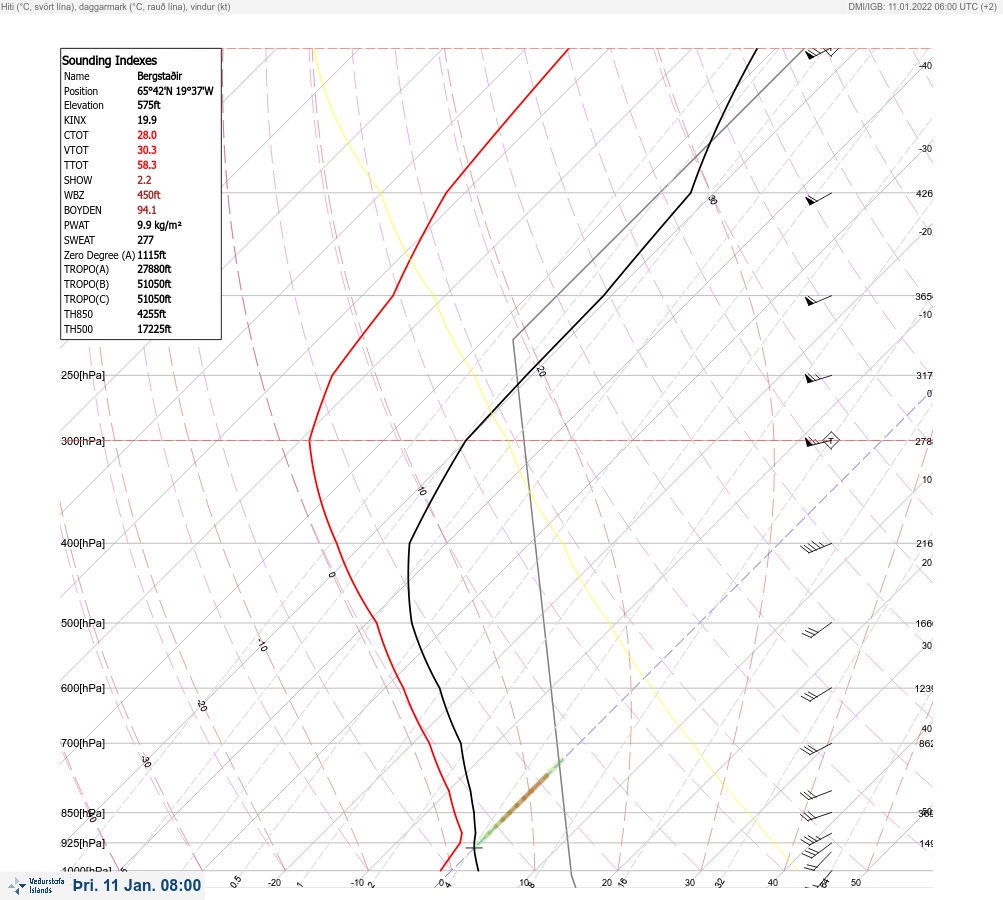Viewport: 1003px width, 900px height.
Task: Select the wind barb at 250 hPa
Action: pos(818,378)
